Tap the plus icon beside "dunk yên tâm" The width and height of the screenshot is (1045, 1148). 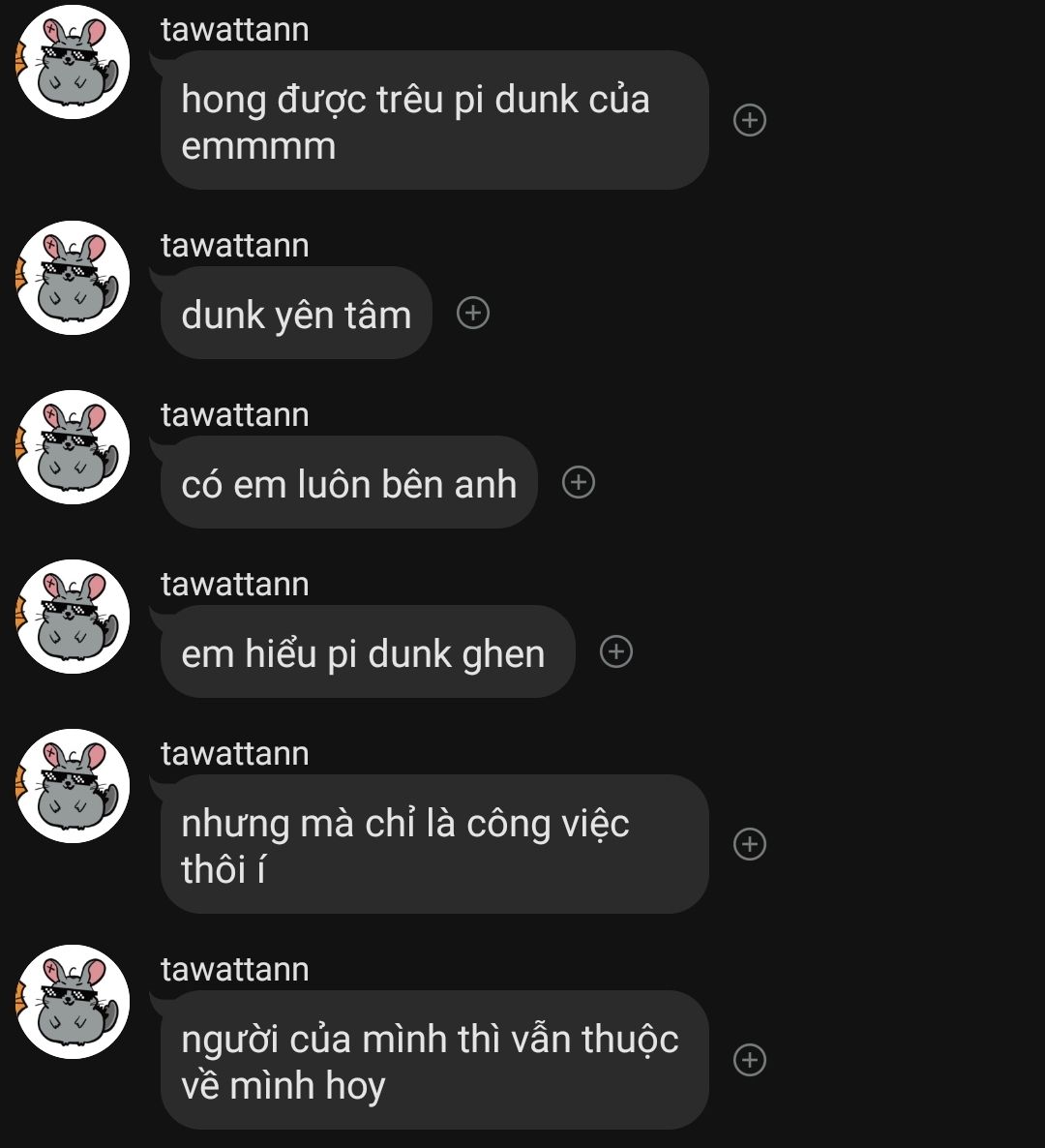pyautogui.click(x=473, y=313)
